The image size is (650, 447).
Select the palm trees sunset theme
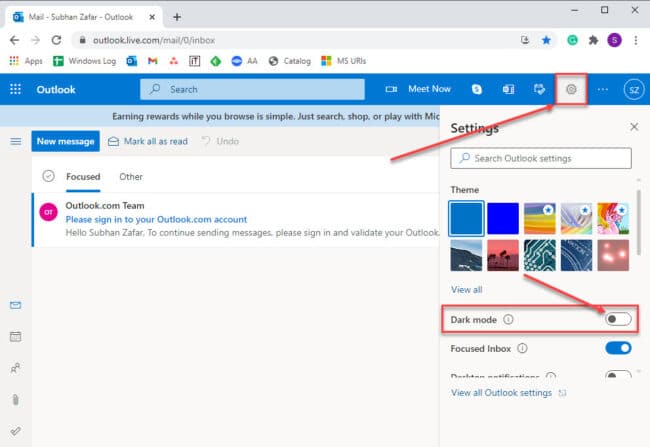(x=503, y=255)
